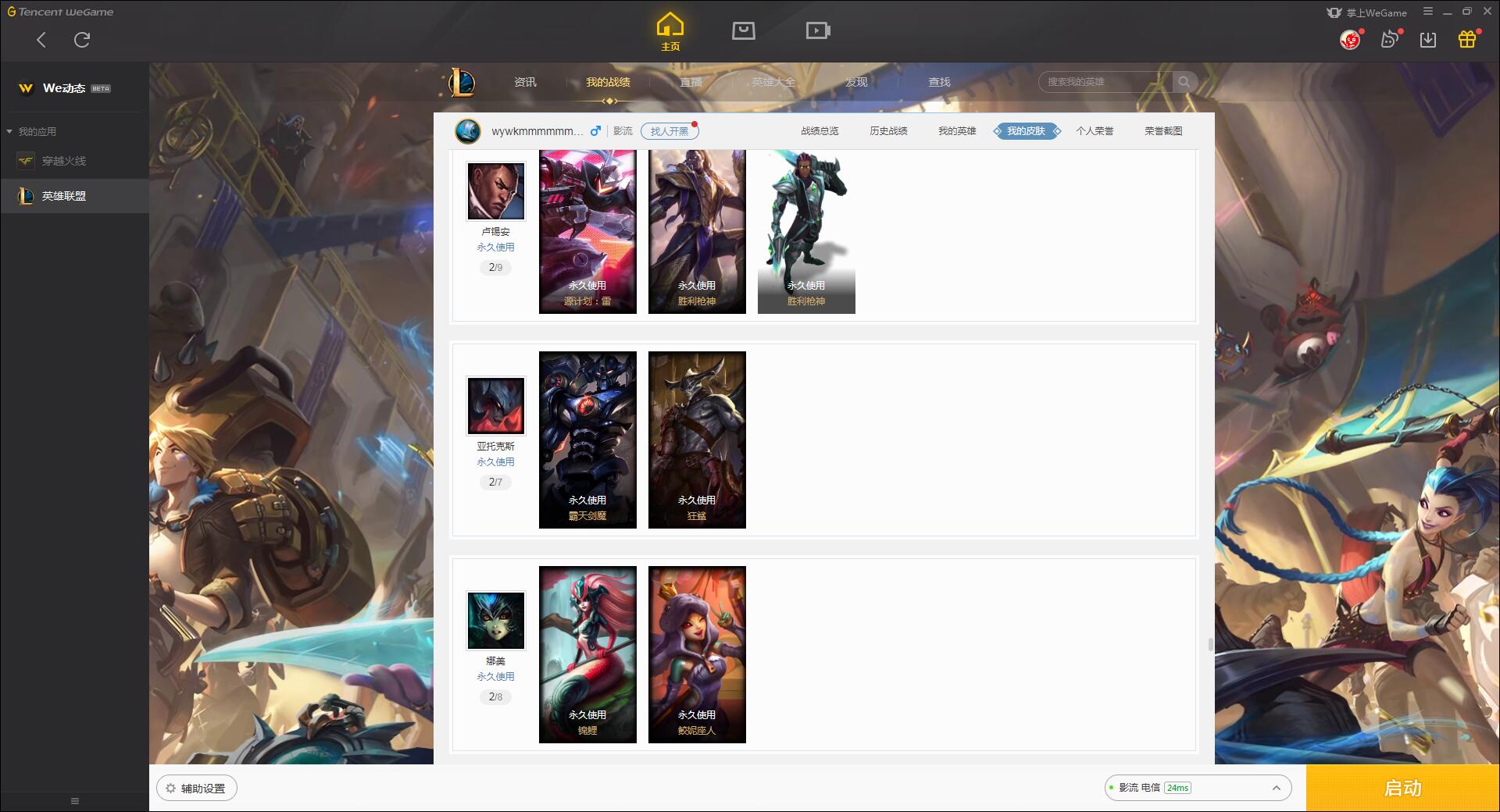Switch to 个人荣誉 sub-tab
Screen dimensions: 1500x812
pos(1095,131)
